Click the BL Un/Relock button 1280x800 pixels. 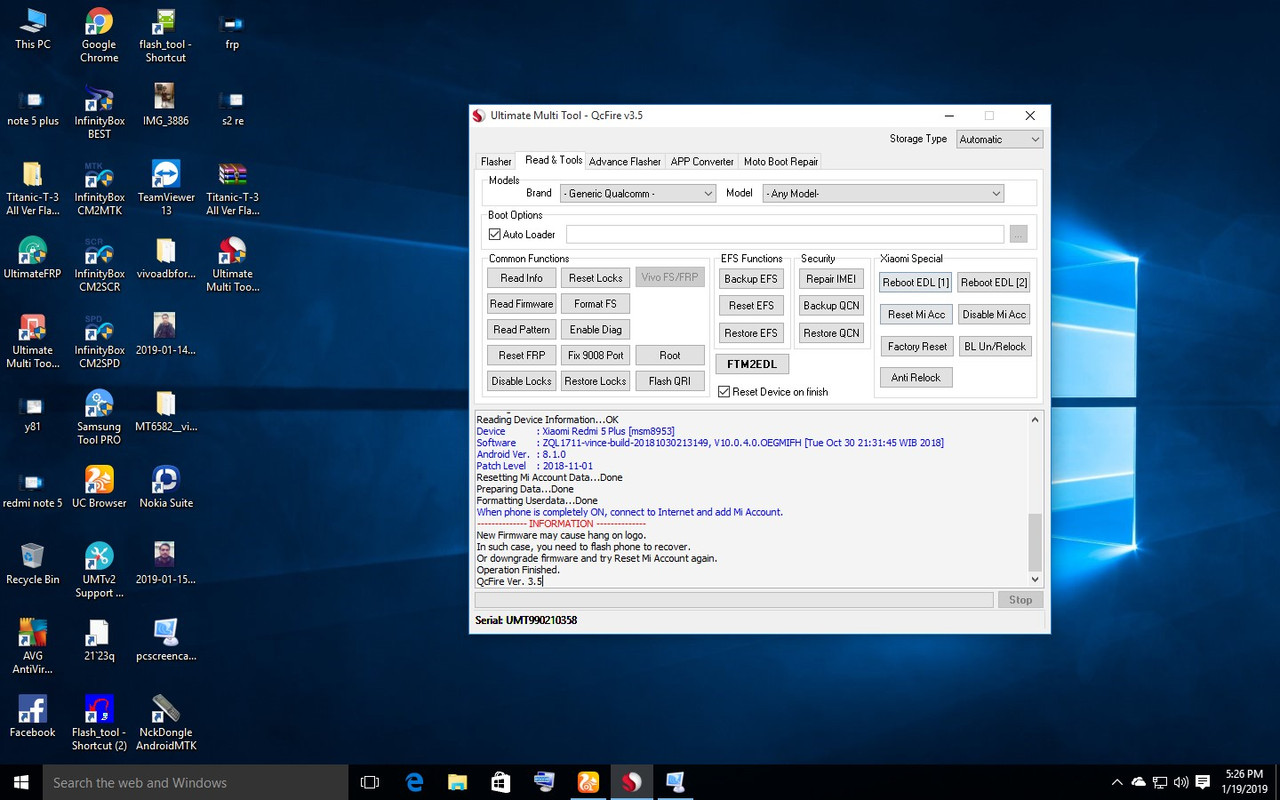pyautogui.click(x=994, y=346)
